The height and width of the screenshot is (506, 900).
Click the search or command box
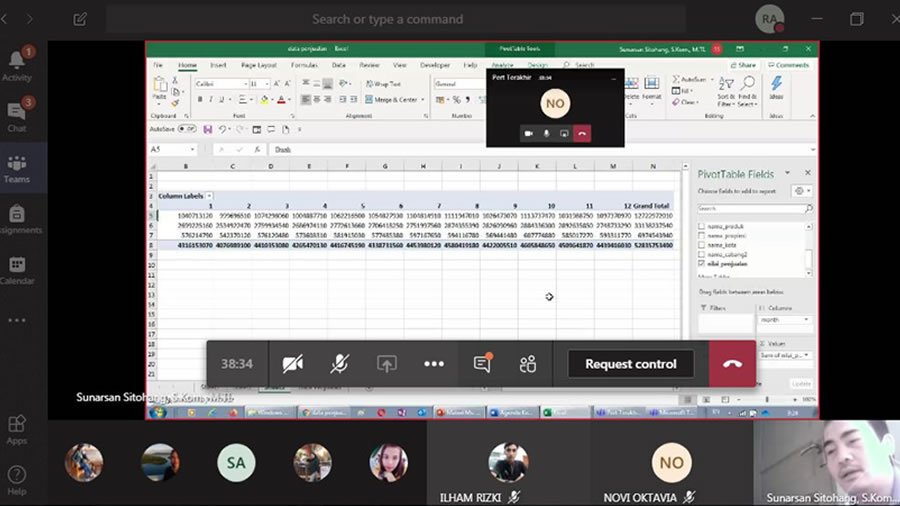tap(387, 19)
